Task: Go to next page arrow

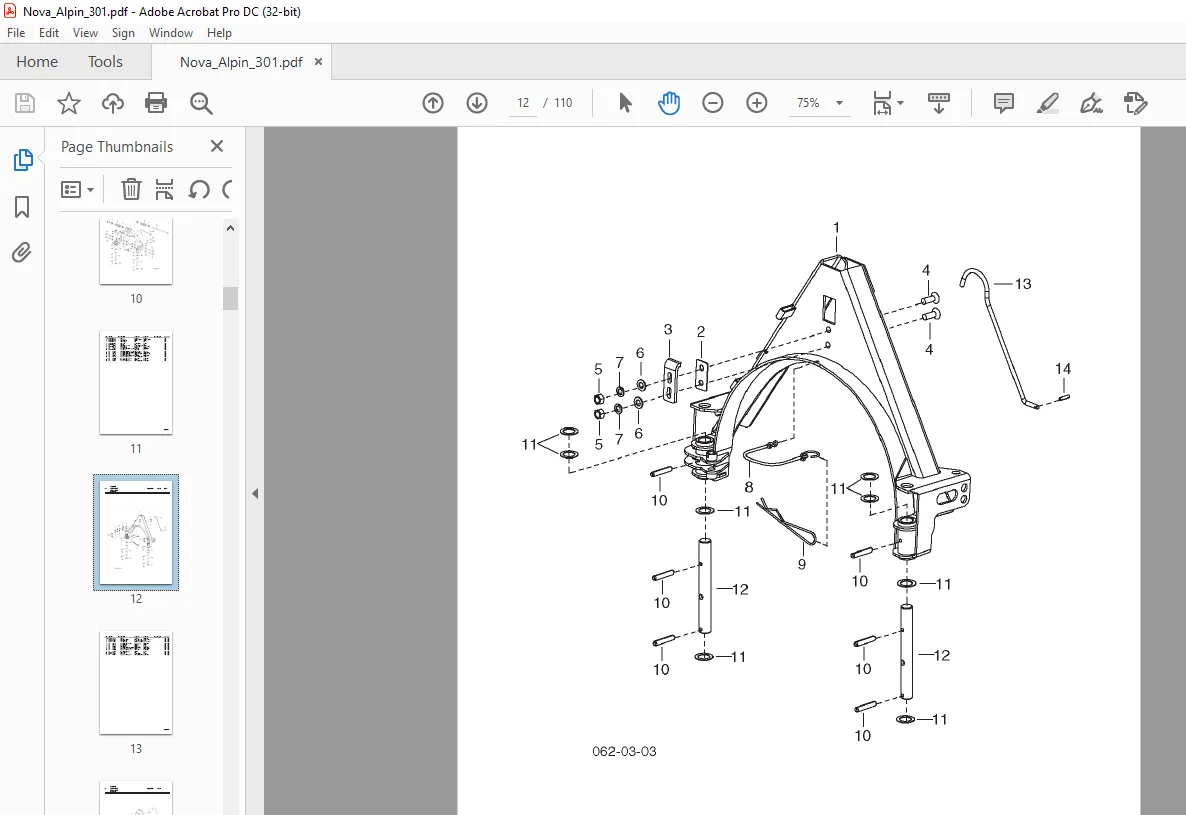Action: click(477, 103)
